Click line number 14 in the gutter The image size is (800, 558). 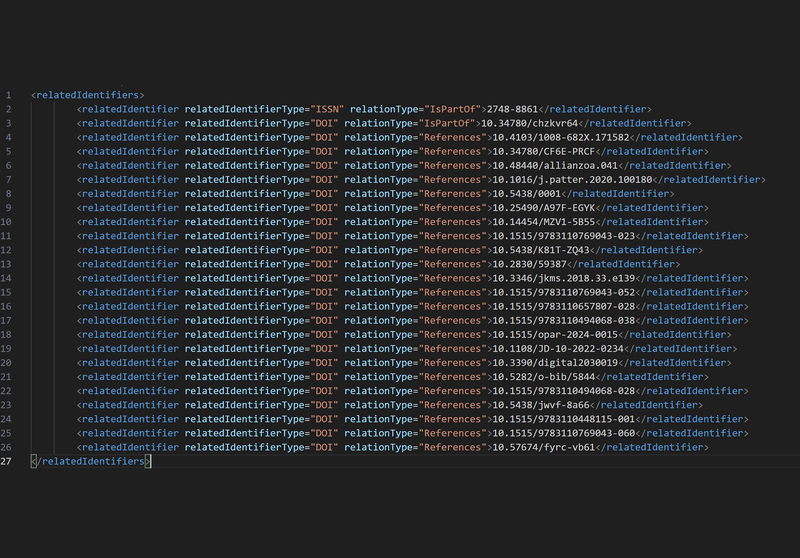click(6, 278)
